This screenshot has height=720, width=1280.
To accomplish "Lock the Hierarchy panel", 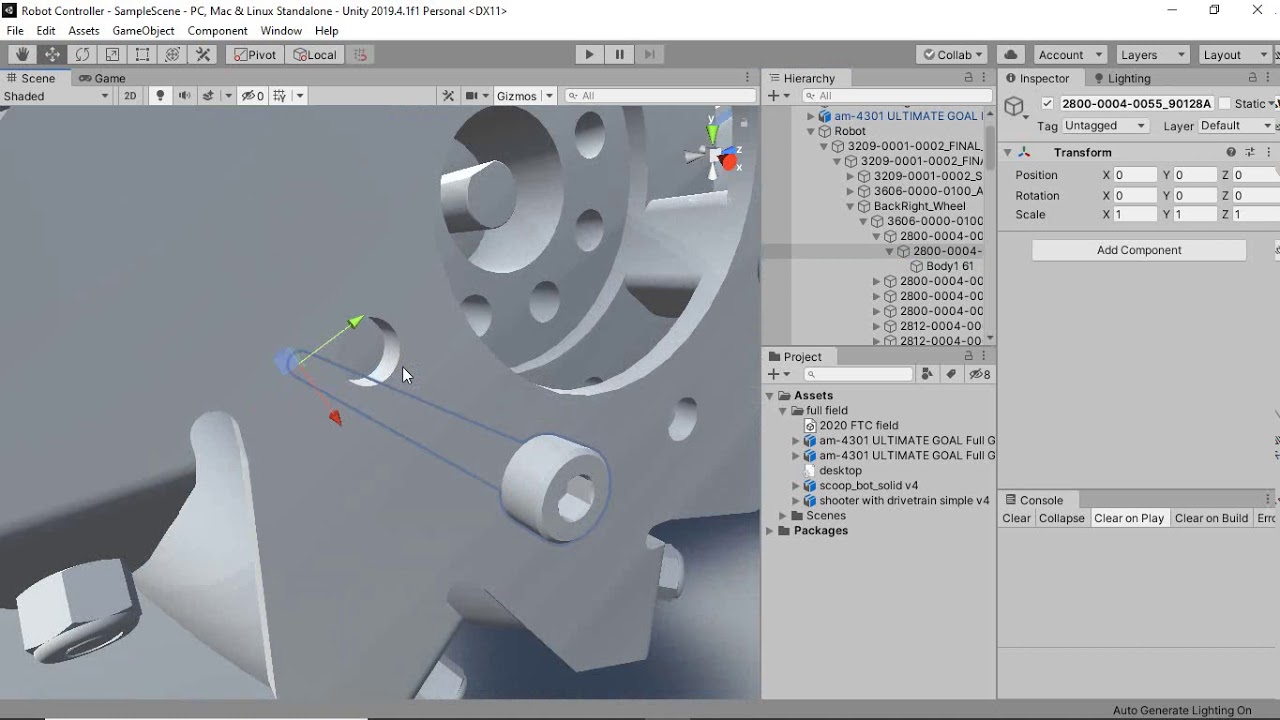I will [x=968, y=78].
